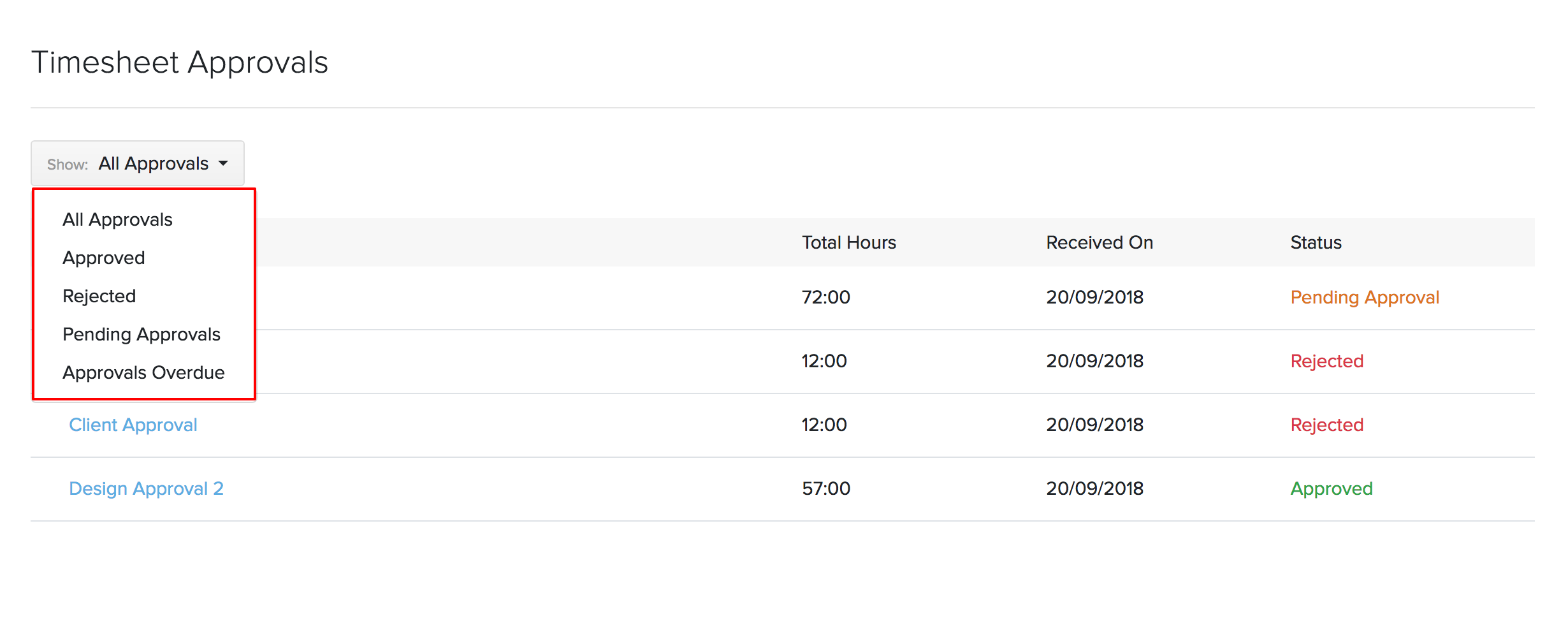
Task: Open the Client Approval timesheet link
Action: (133, 425)
